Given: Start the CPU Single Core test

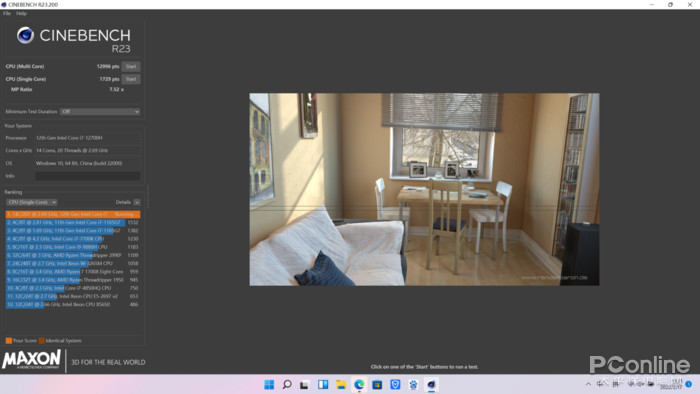Looking at the screenshot, I should (x=131, y=79).
